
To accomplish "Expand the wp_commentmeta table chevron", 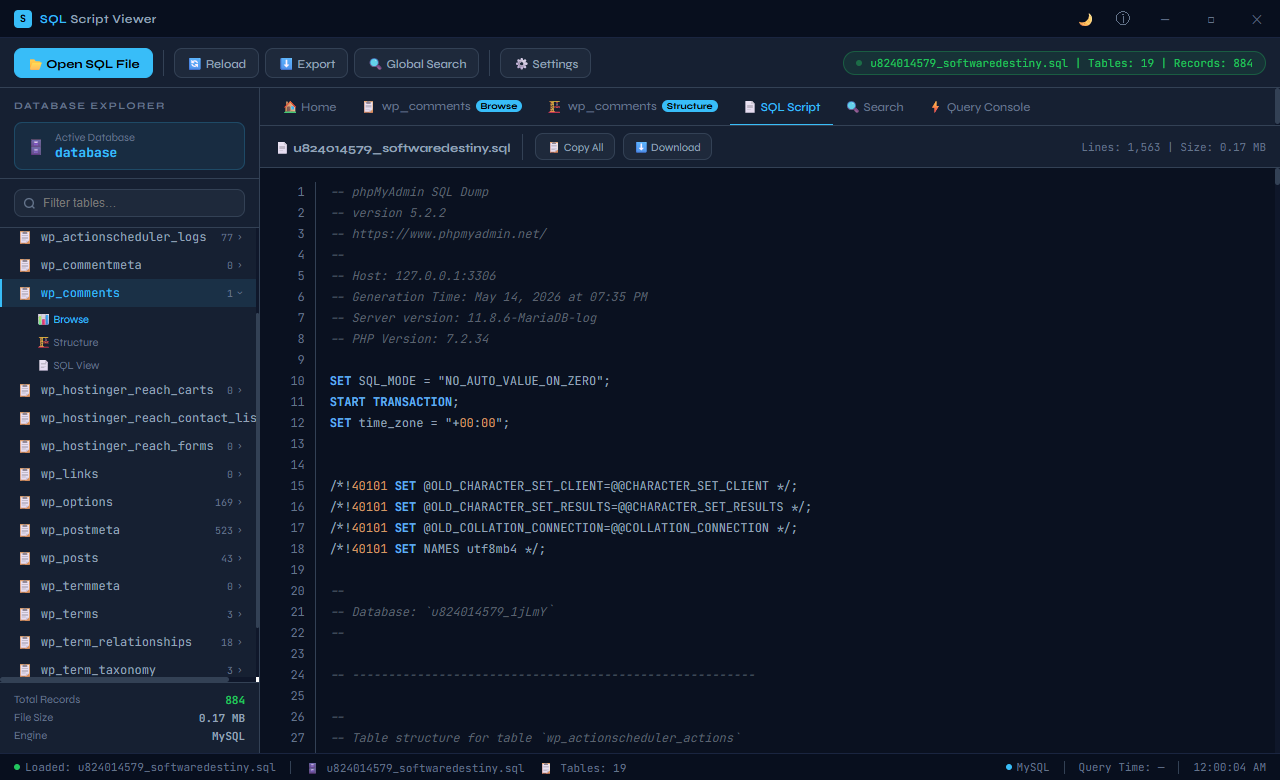I will point(240,265).
